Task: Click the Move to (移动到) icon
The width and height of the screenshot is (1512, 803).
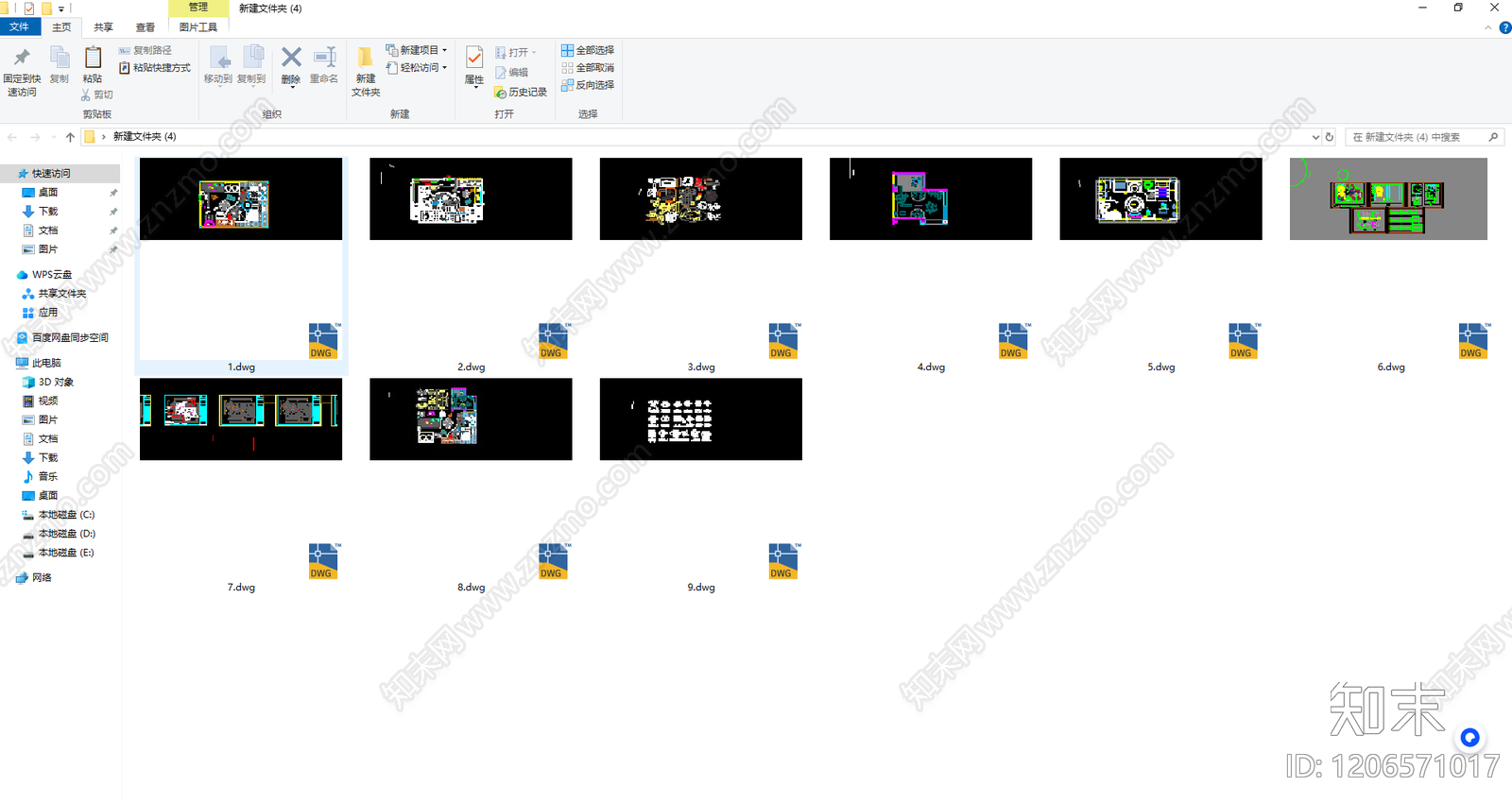Action: point(218,59)
